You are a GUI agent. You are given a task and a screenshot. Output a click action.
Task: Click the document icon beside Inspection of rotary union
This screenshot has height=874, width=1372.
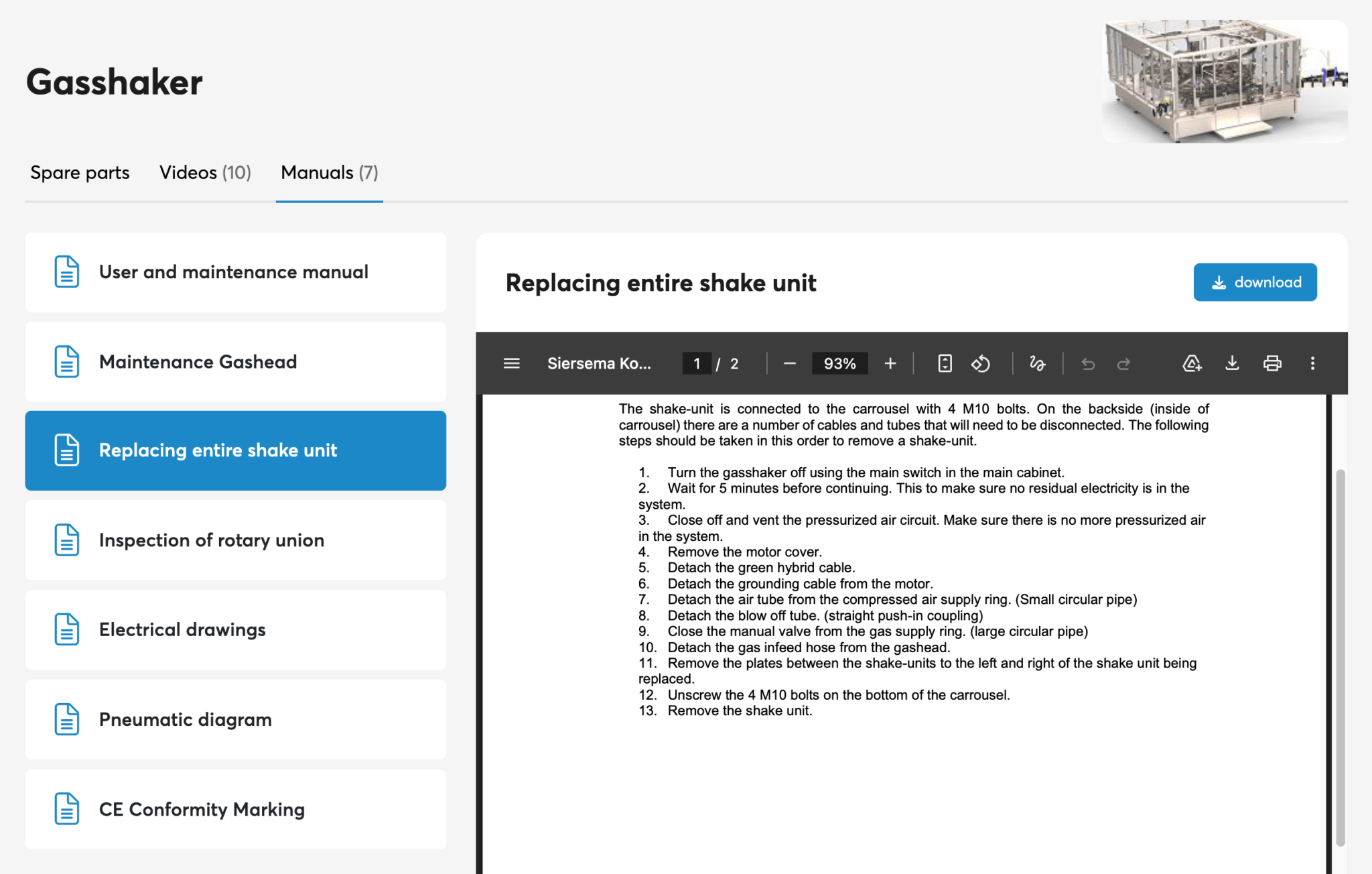point(66,540)
